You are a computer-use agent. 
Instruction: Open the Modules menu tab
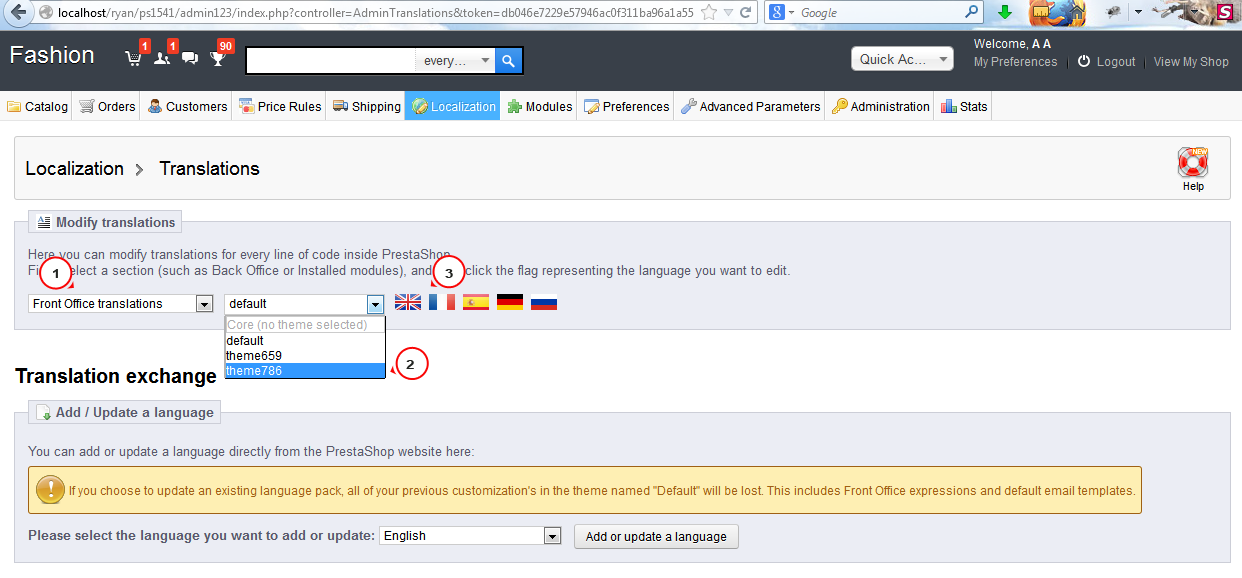tap(540, 107)
